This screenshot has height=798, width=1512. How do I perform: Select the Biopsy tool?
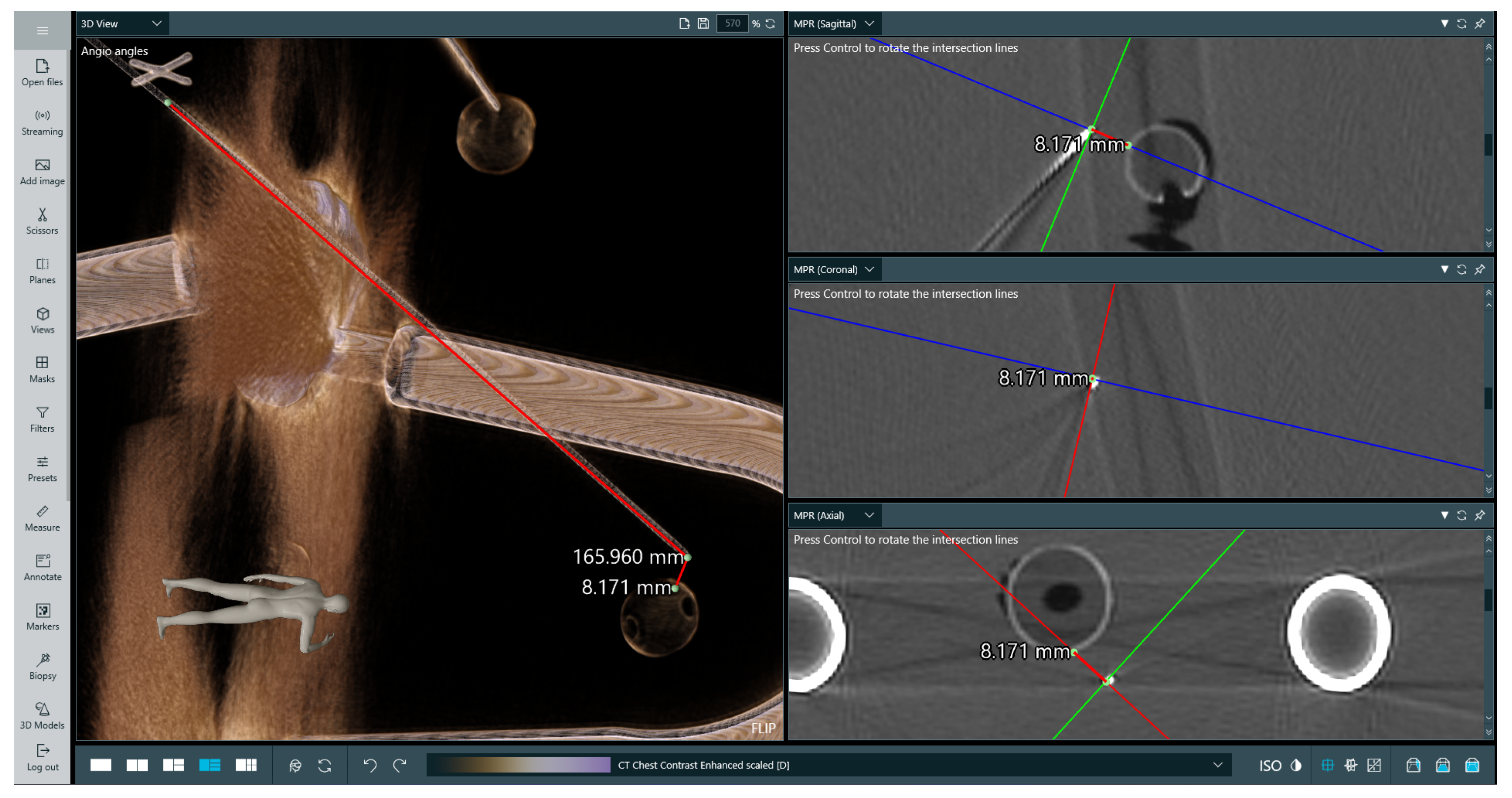coord(42,666)
